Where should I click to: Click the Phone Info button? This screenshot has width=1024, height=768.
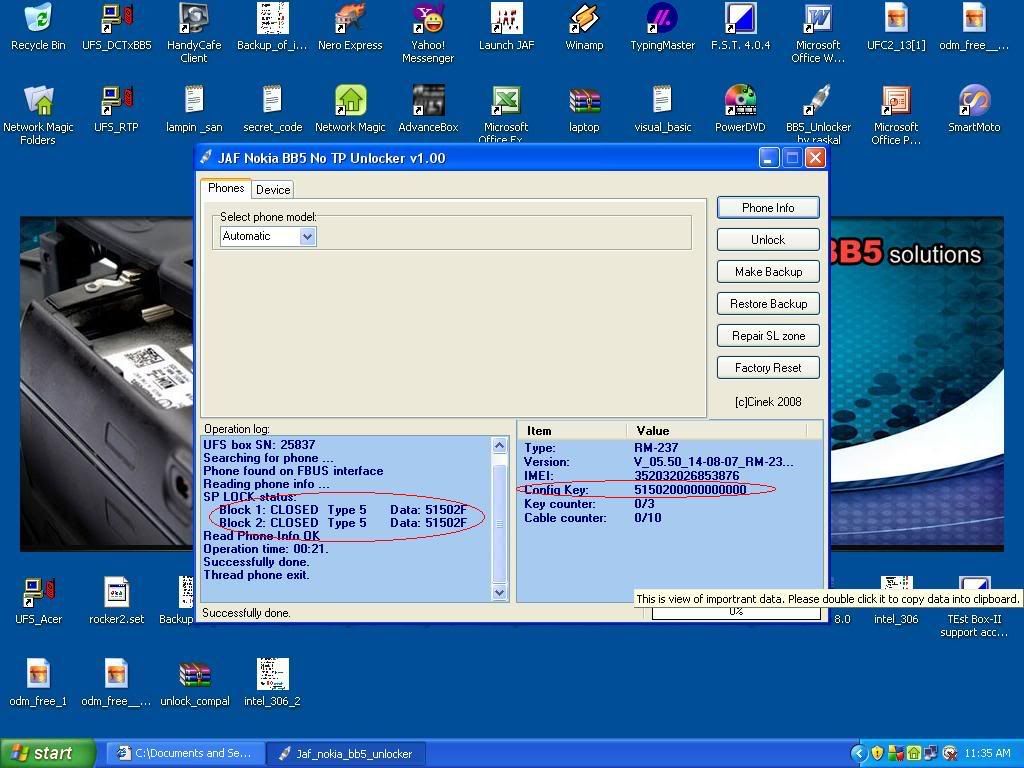[768, 208]
